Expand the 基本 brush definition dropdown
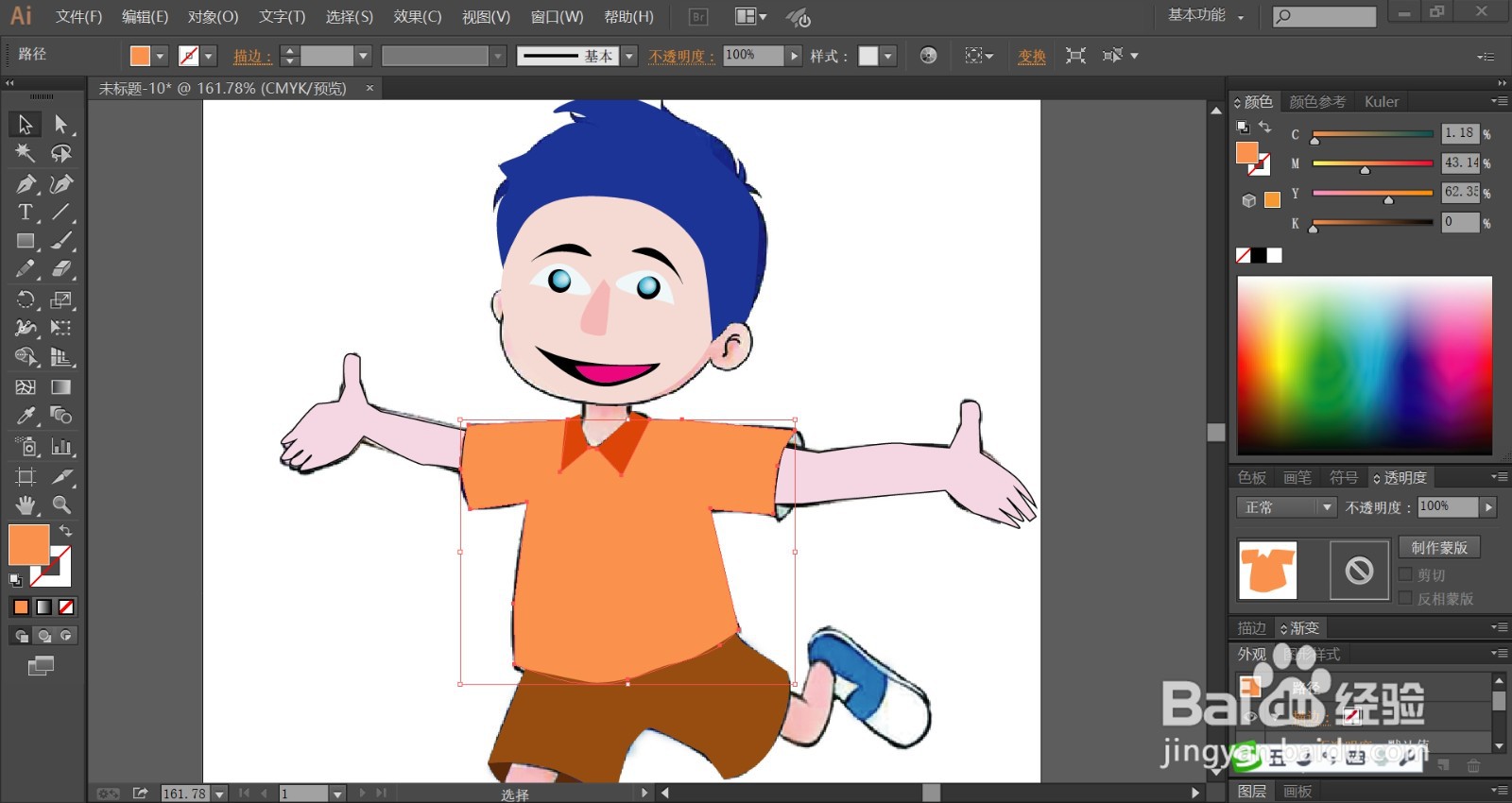The image size is (1512, 803). pos(629,56)
